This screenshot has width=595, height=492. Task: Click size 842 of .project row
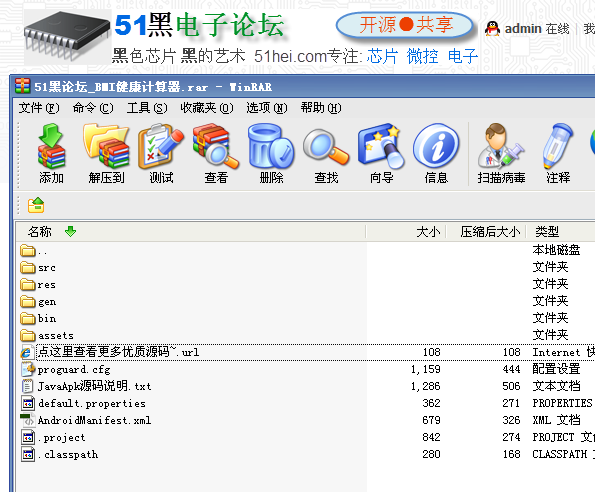tap(431, 437)
